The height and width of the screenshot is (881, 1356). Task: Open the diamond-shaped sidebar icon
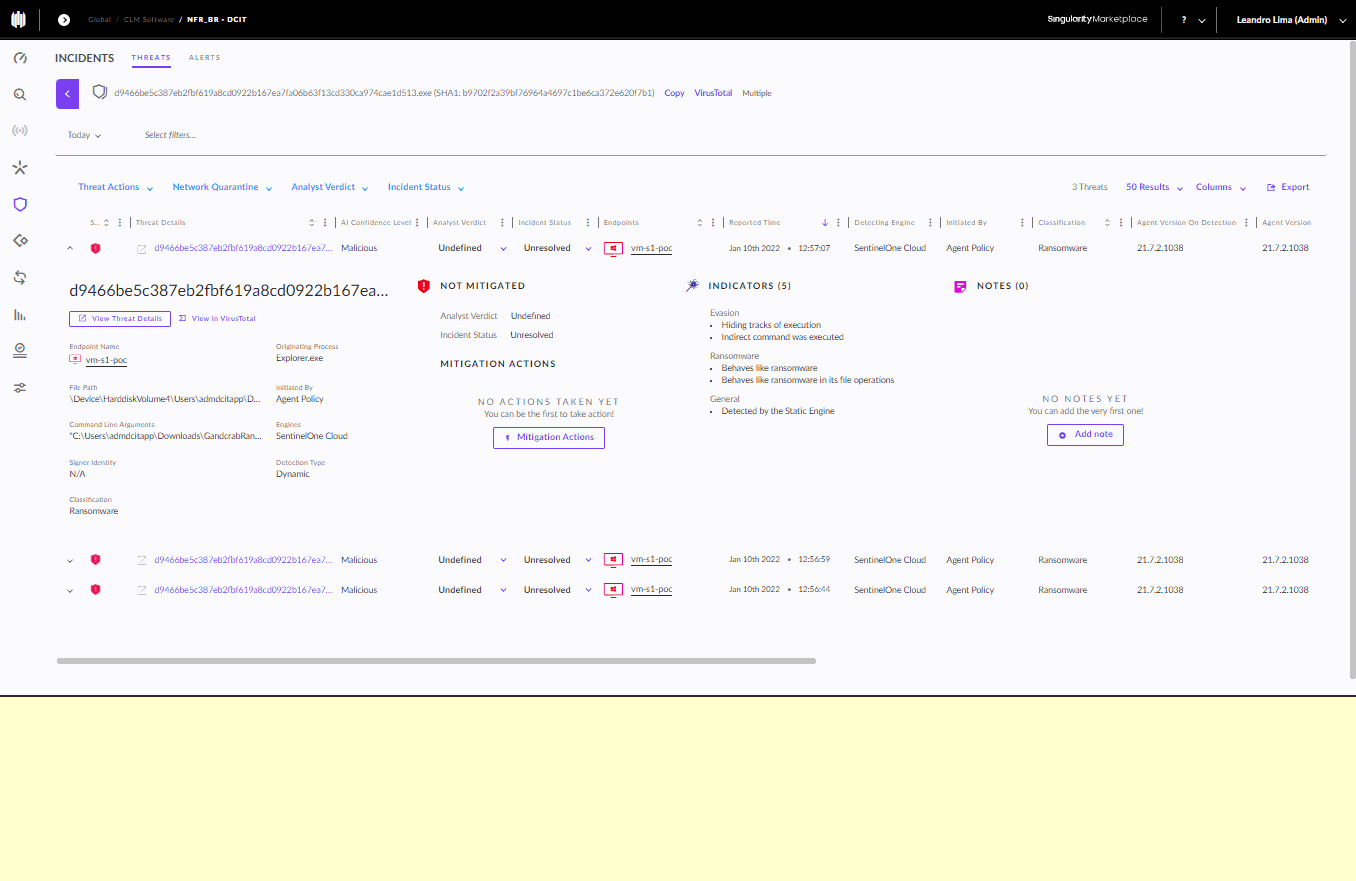pos(20,241)
